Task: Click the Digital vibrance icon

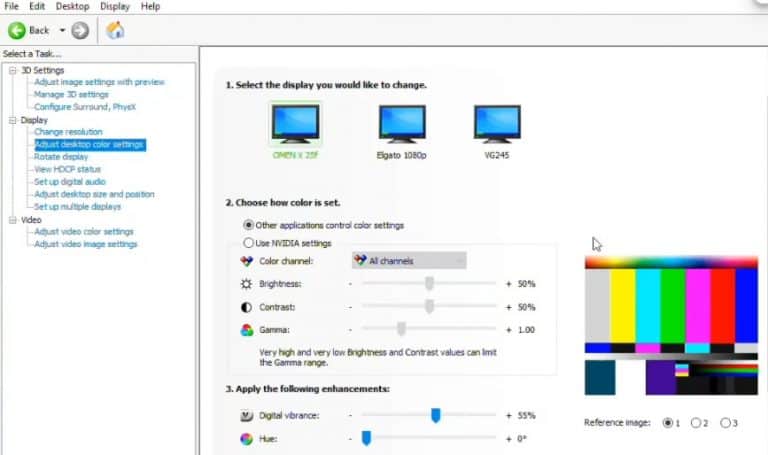Action: click(x=247, y=415)
